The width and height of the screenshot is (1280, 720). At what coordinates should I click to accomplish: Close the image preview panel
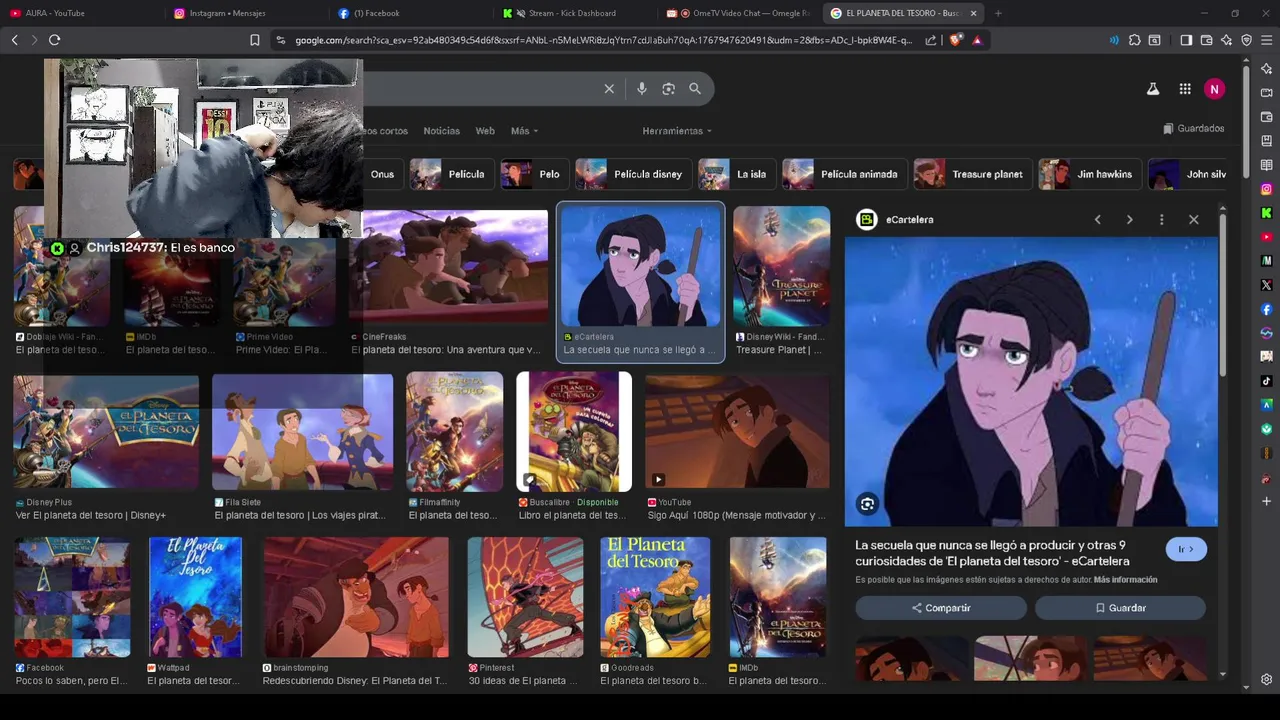point(1193,220)
